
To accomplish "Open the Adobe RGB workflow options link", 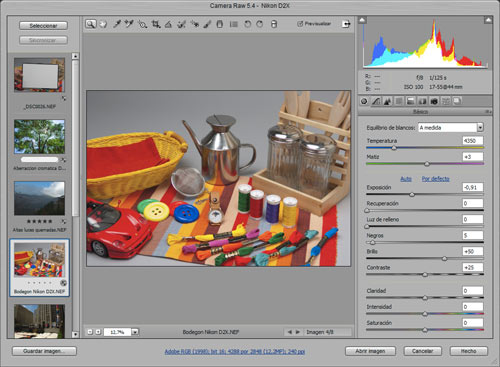I will (235, 351).
